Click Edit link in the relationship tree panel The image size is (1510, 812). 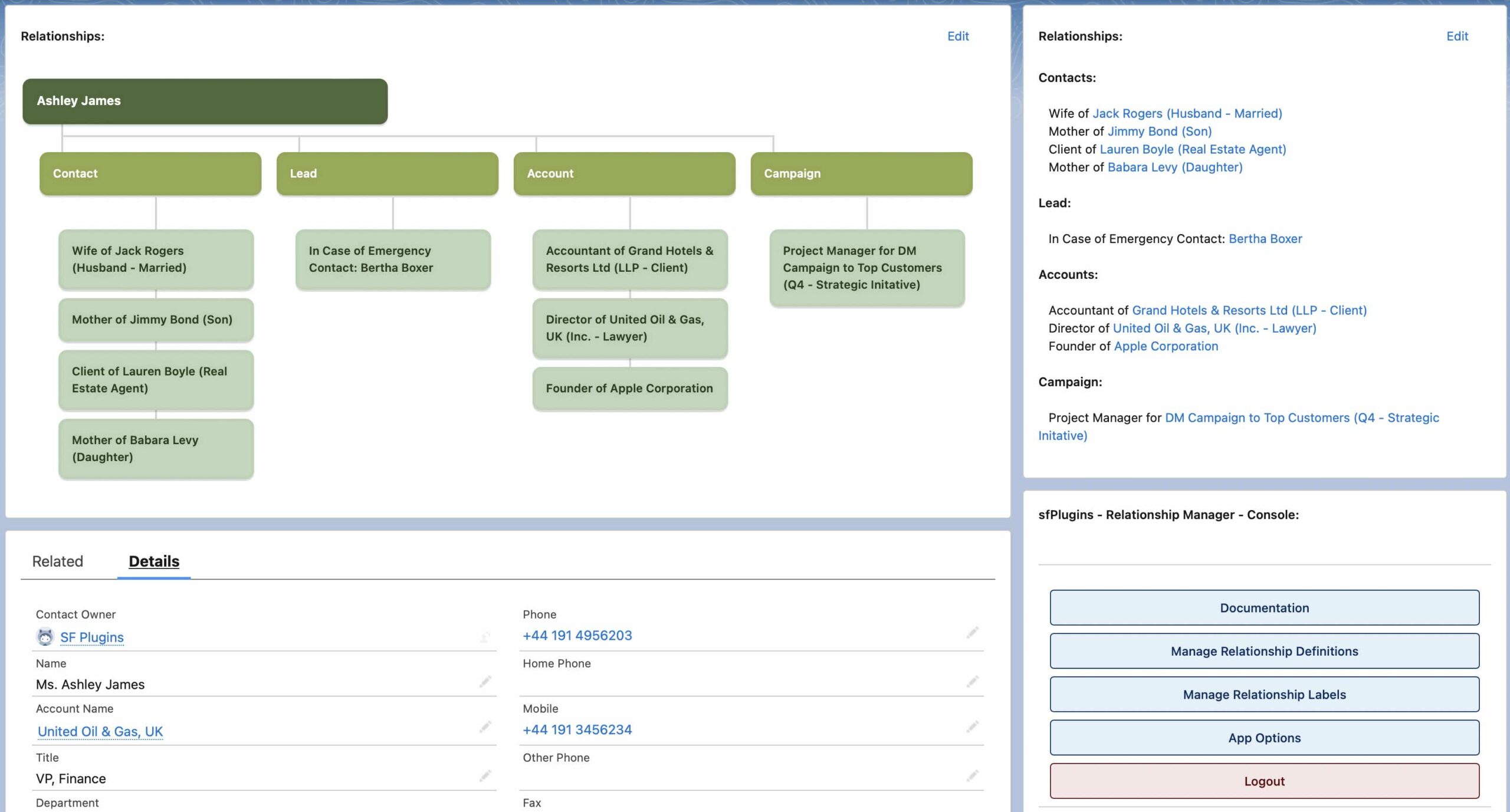coord(958,36)
